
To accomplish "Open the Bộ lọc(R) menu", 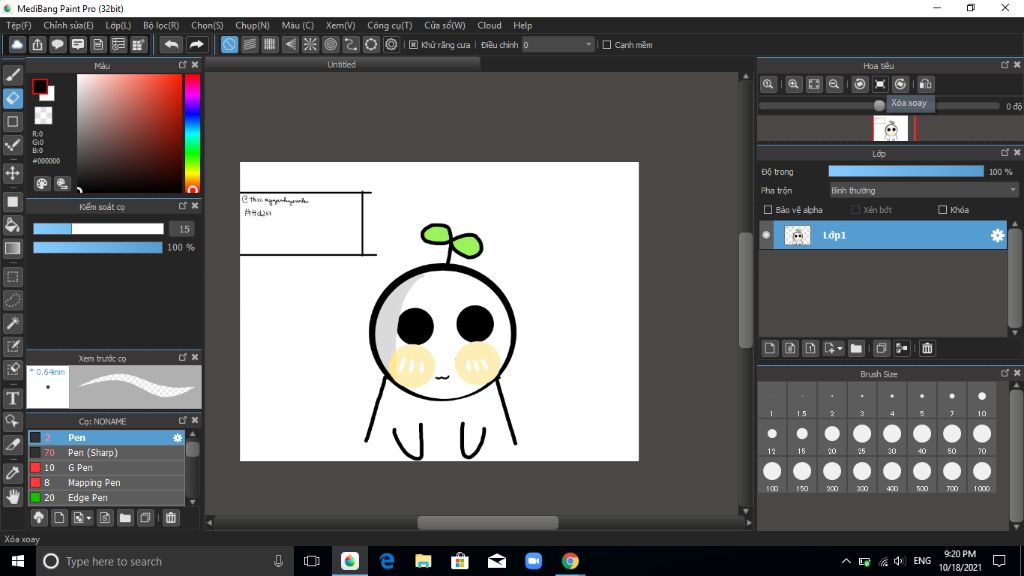I will pyautogui.click(x=161, y=25).
